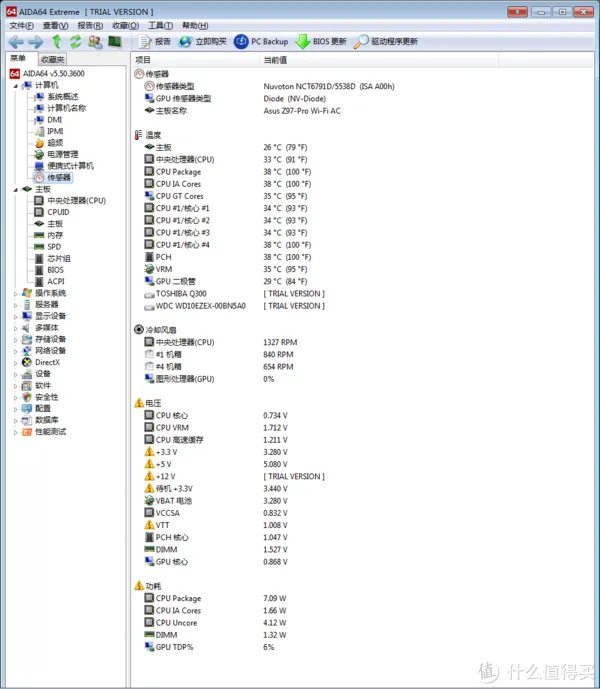Image resolution: width=600 pixels, height=689 pixels.
Task: Click the green Up arrow icon
Action: [x=57, y=42]
